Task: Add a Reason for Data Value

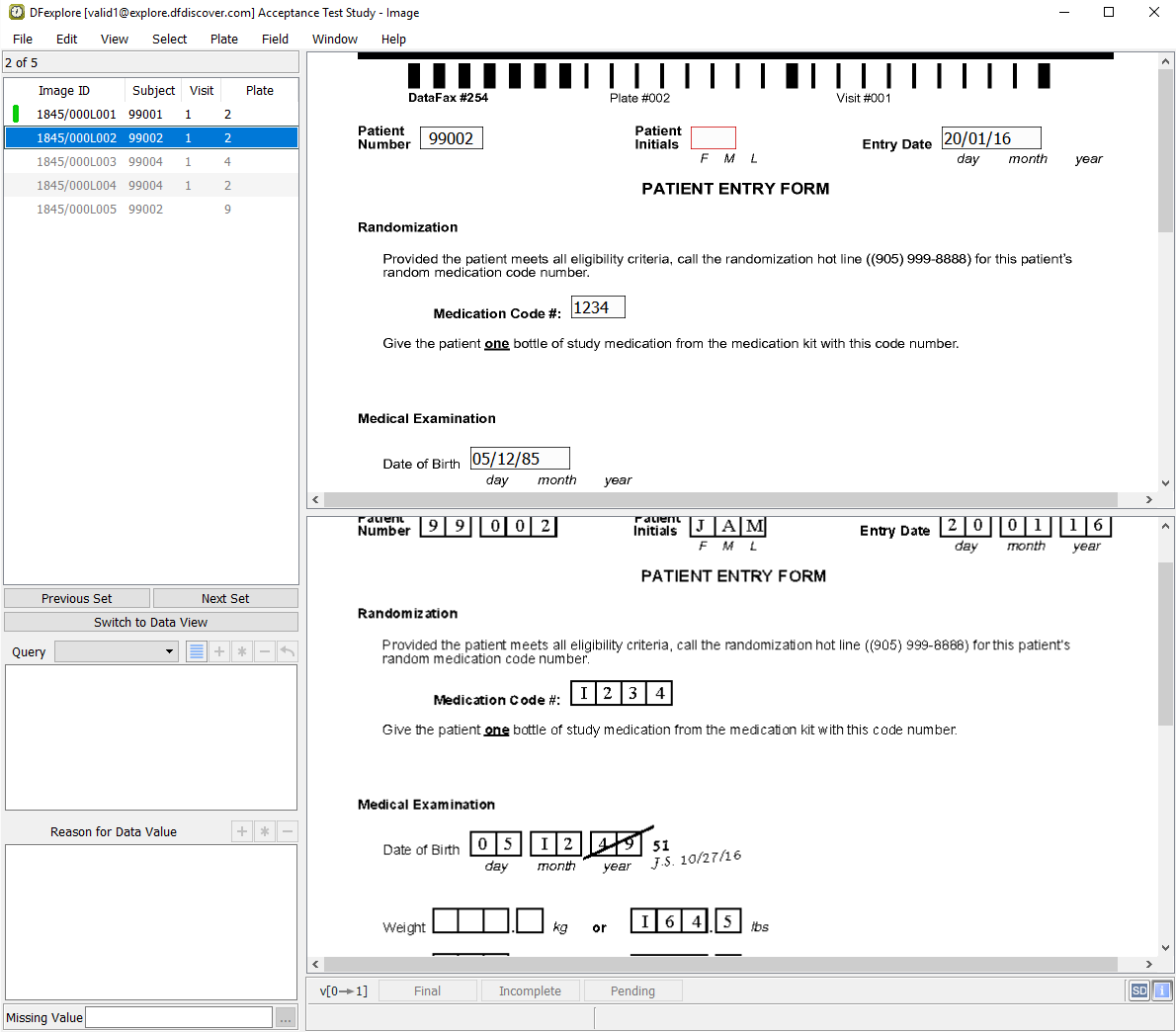Action: point(242,831)
